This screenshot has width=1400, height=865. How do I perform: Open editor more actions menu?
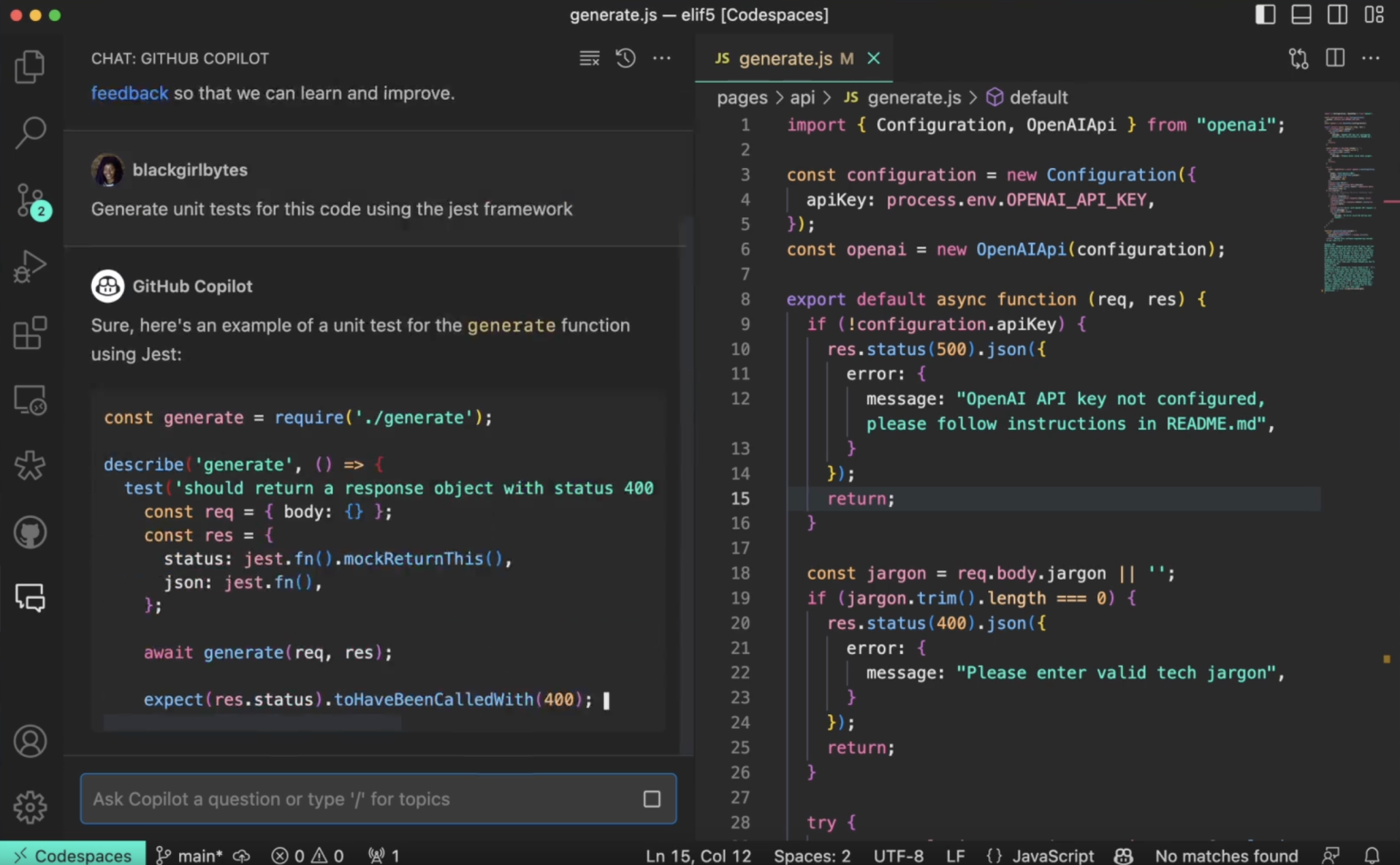(1371, 58)
